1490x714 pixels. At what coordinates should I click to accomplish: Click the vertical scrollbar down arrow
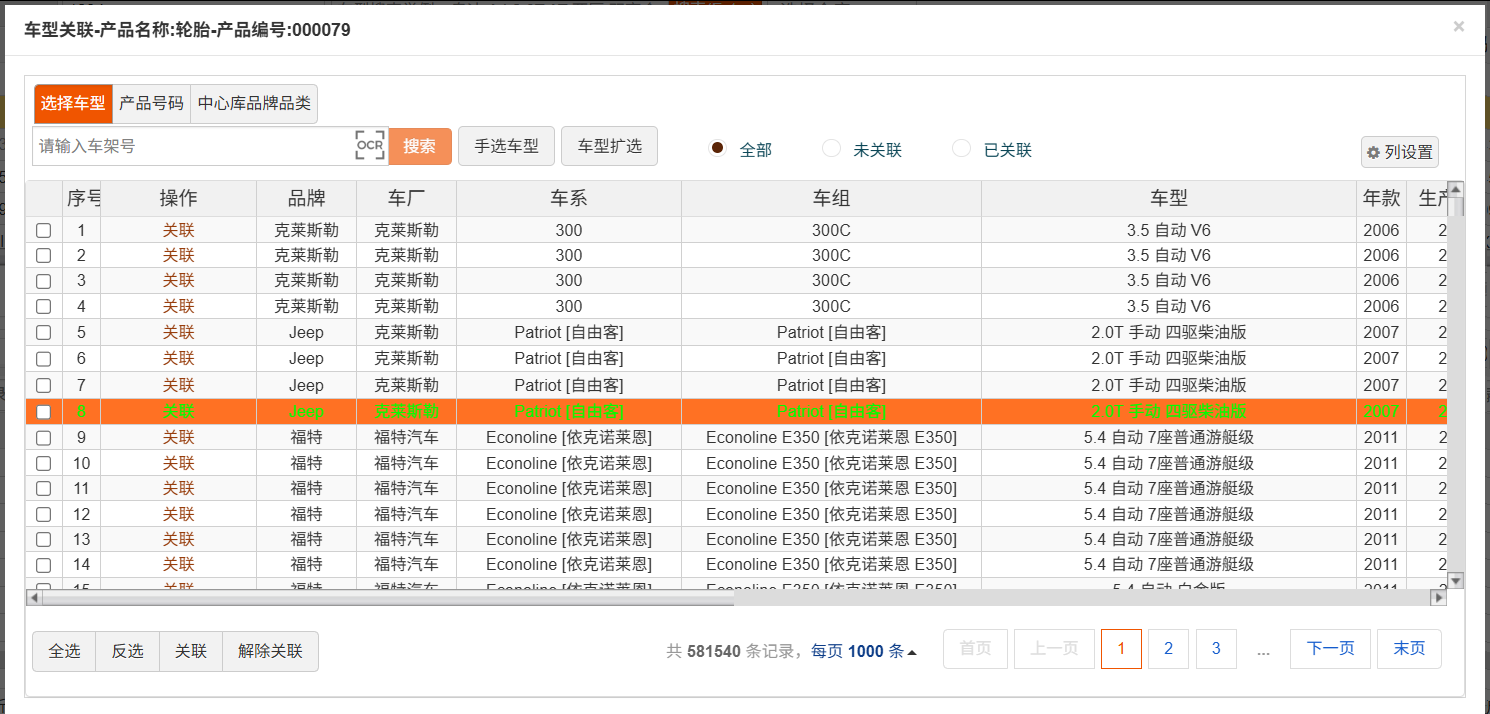point(1456,580)
